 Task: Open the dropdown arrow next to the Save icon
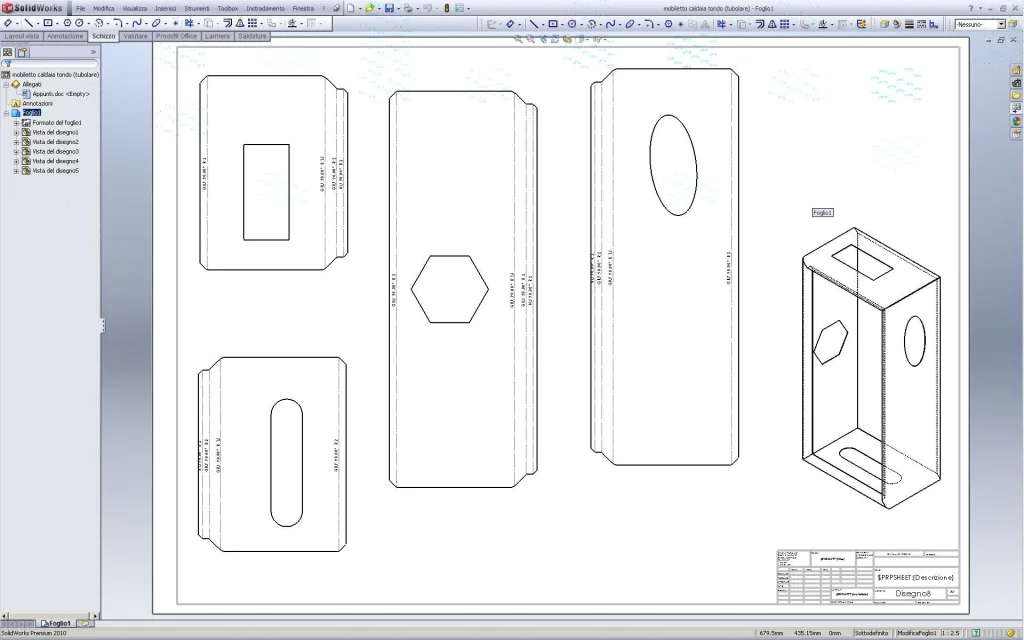click(398, 8)
